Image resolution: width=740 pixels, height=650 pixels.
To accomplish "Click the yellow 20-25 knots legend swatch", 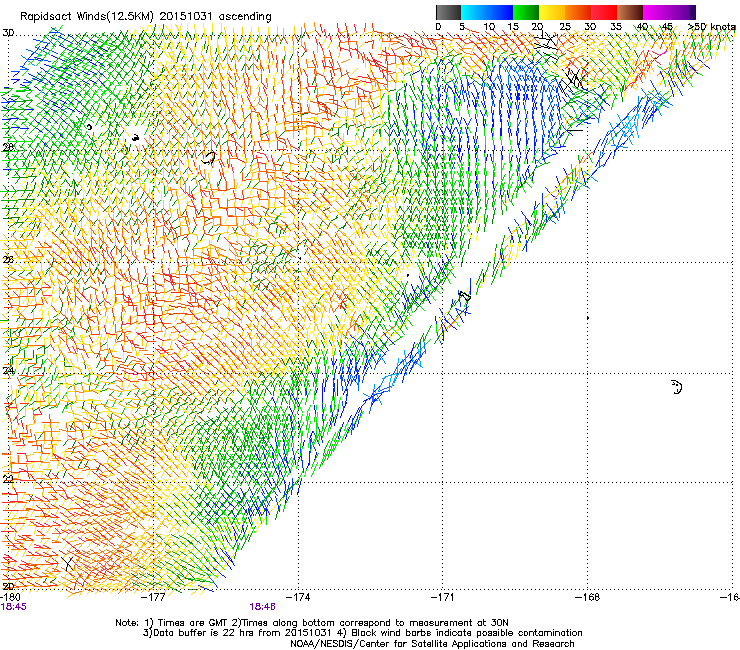I will click(552, 12).
